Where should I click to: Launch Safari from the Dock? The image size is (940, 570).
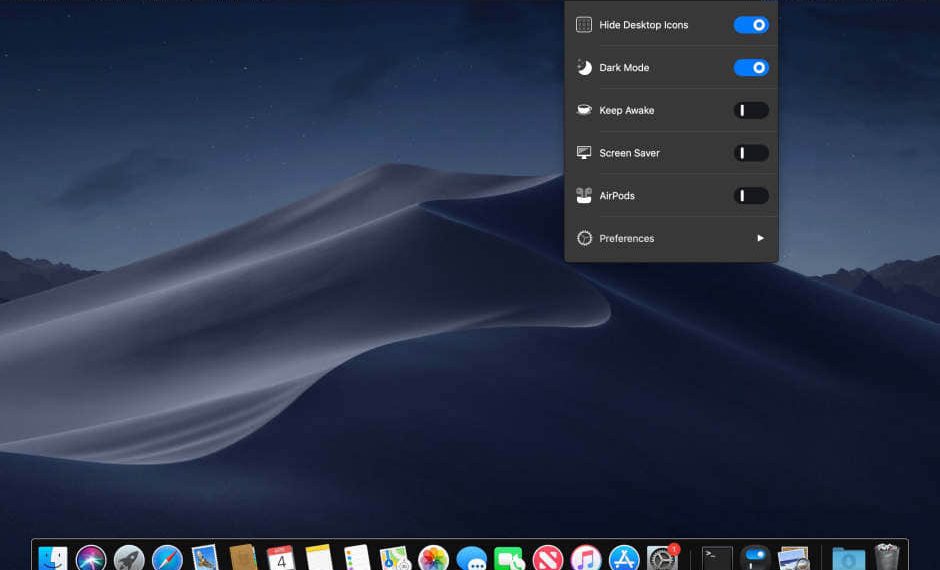point(167,558)
